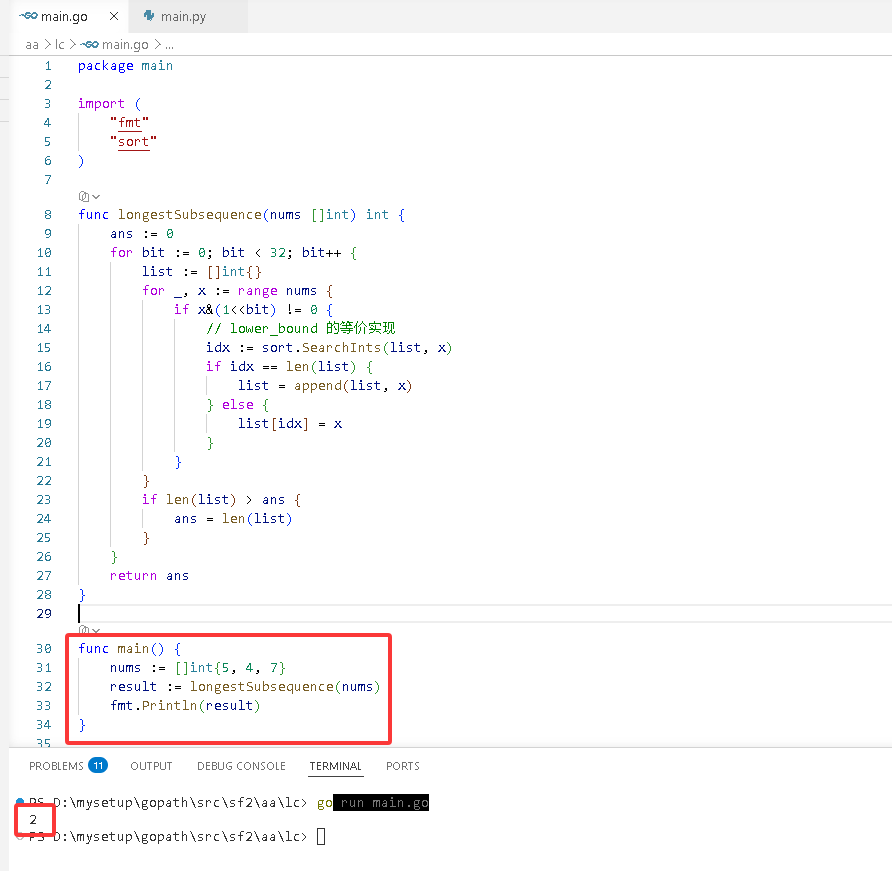The height and width of the screenshot is (871, 892).
Task: Click 'nums := []int{5, 4, 7}' line
Action: pyautogui.click(x=197, y=667)
